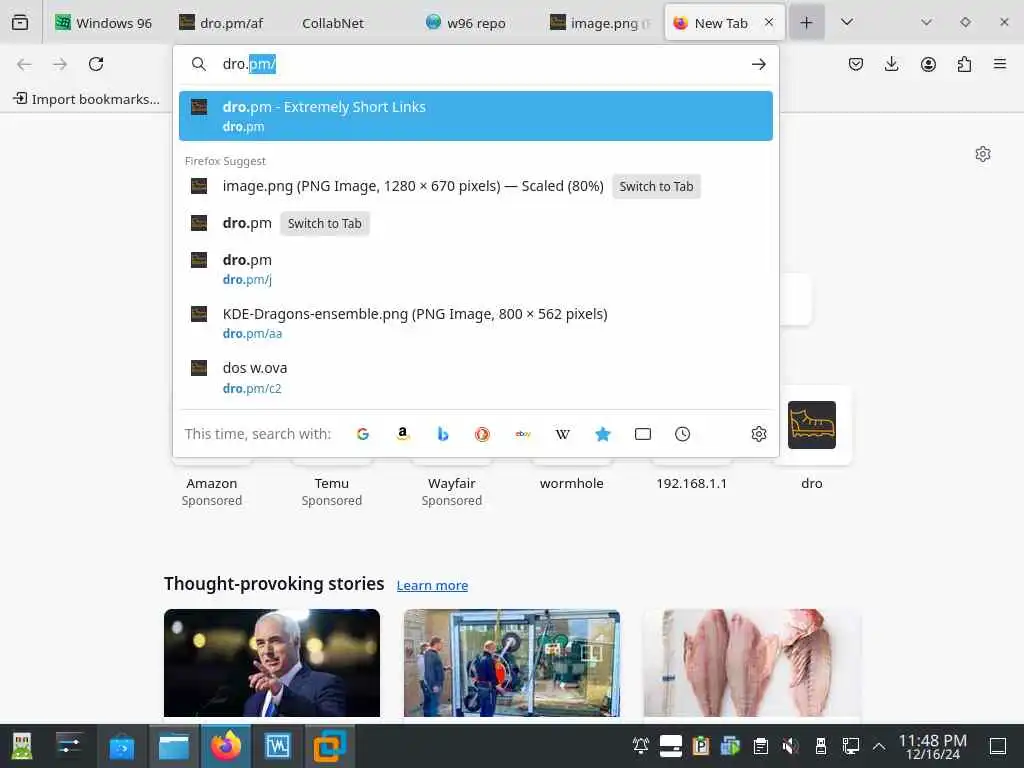Open the Amazon sponsored shortcut
This screenshot has width=1024, height=768.
pyautogui.click(x=212, y=483)
